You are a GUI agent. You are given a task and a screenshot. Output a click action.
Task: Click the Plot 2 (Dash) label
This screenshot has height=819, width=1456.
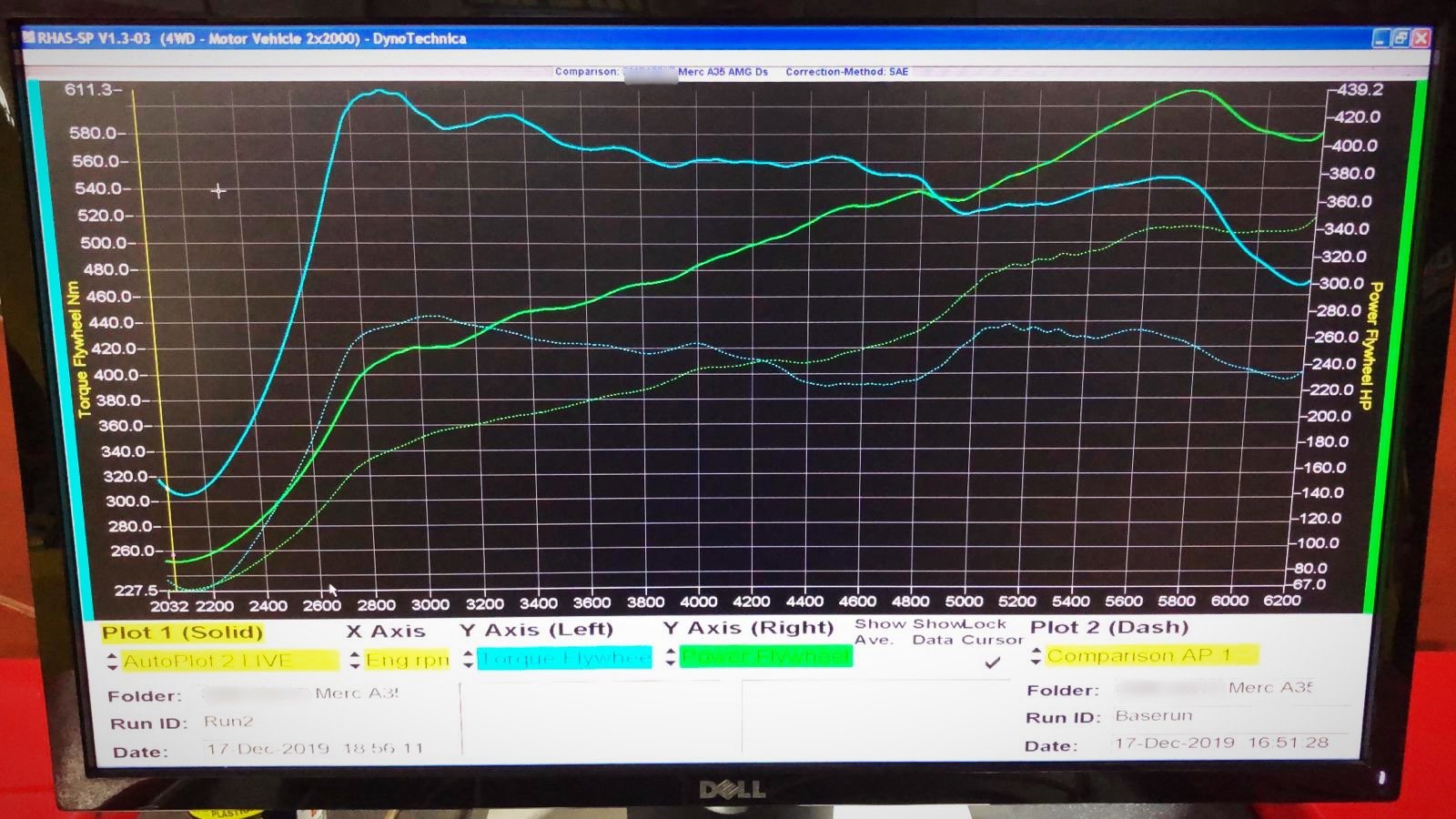pyautogui.click(x=1109, y=627)
